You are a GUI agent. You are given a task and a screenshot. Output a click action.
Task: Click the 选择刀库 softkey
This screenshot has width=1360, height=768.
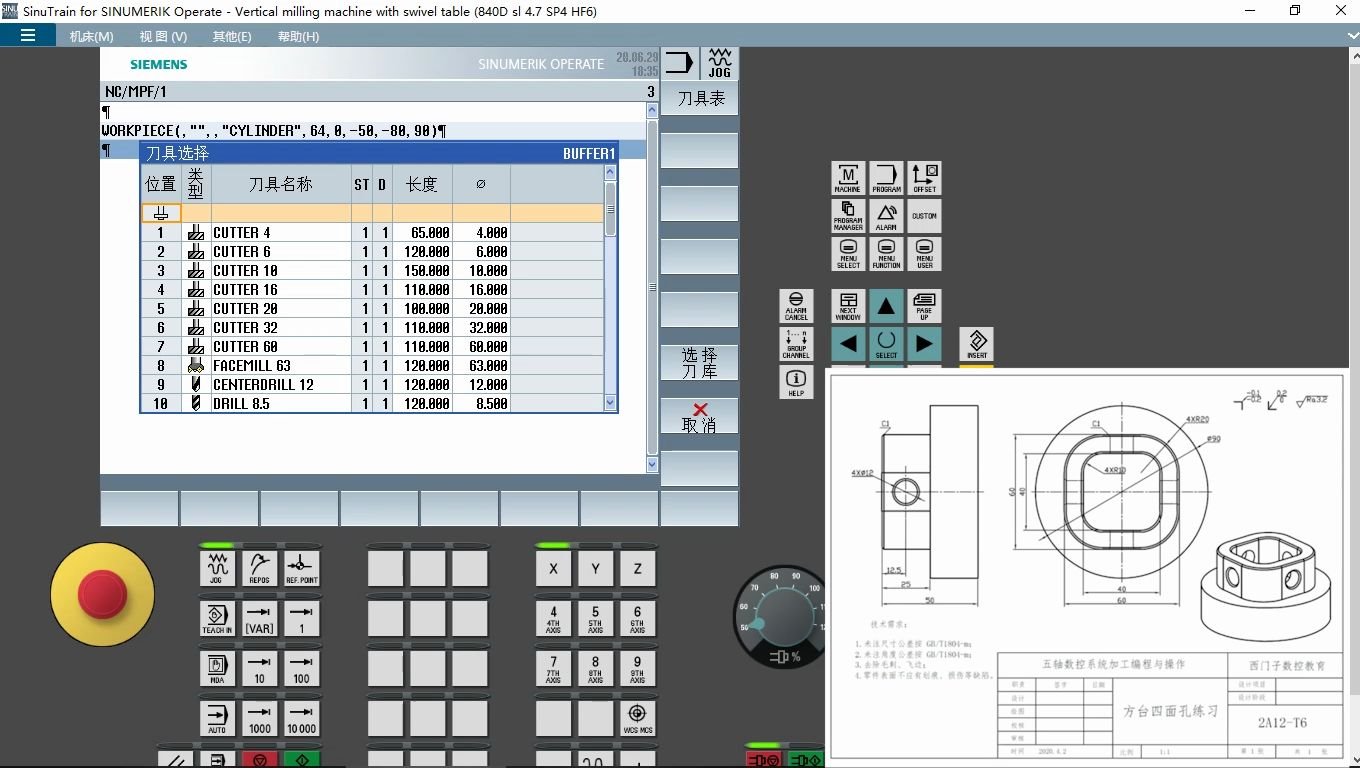click(x=700, y=363)
